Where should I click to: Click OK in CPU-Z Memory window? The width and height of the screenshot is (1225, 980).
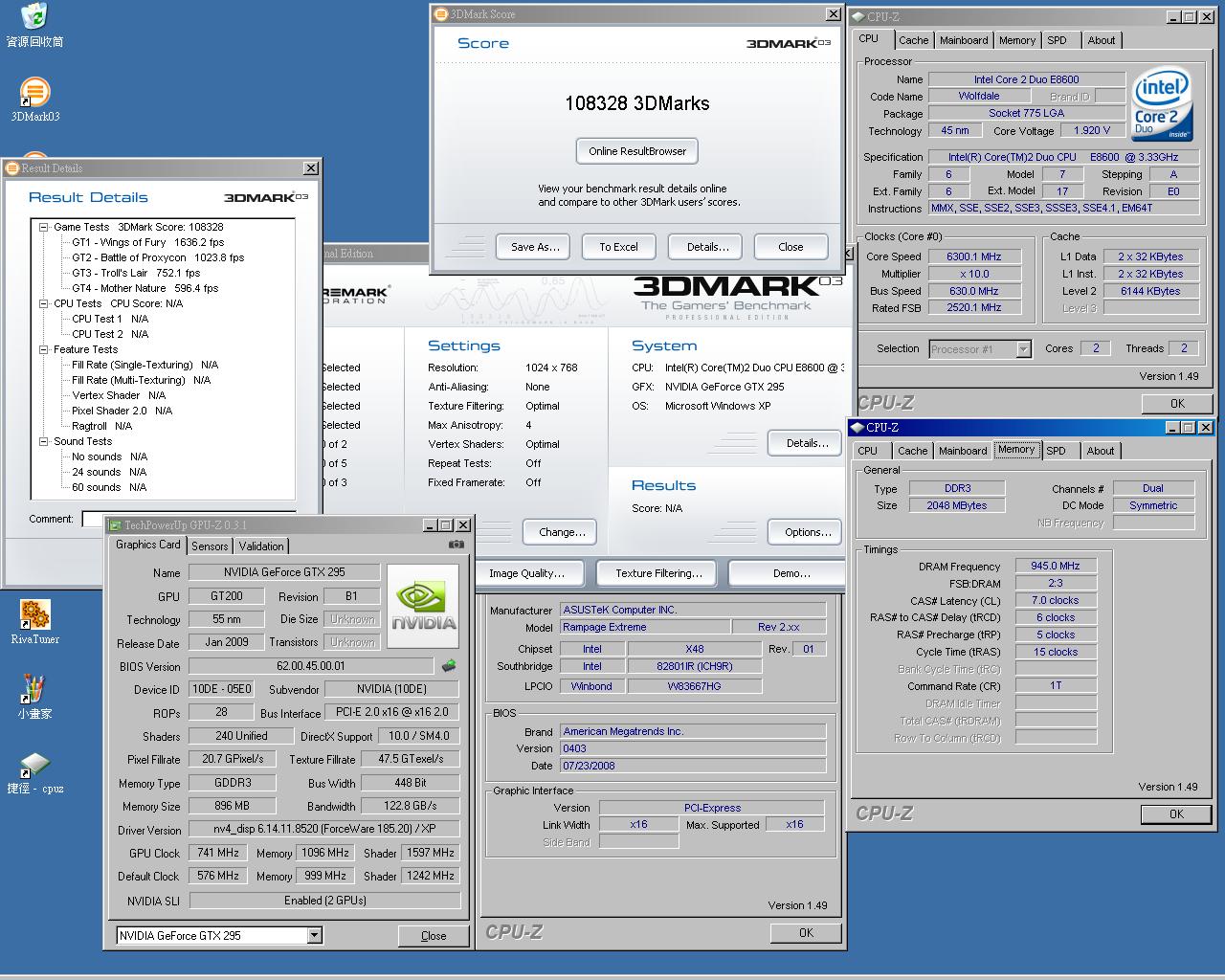1176,814
